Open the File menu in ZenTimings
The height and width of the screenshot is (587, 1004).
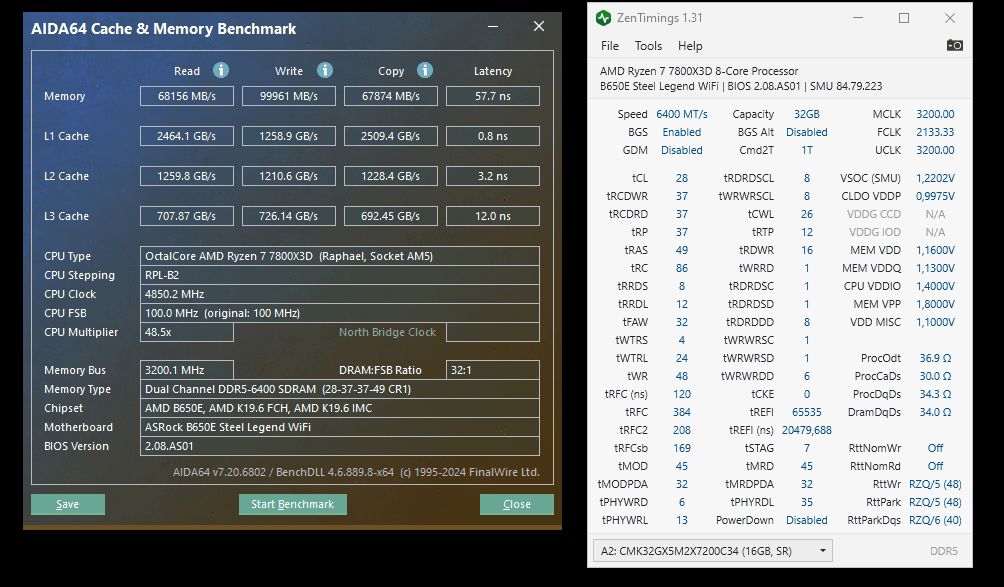(x=610, y=46)
